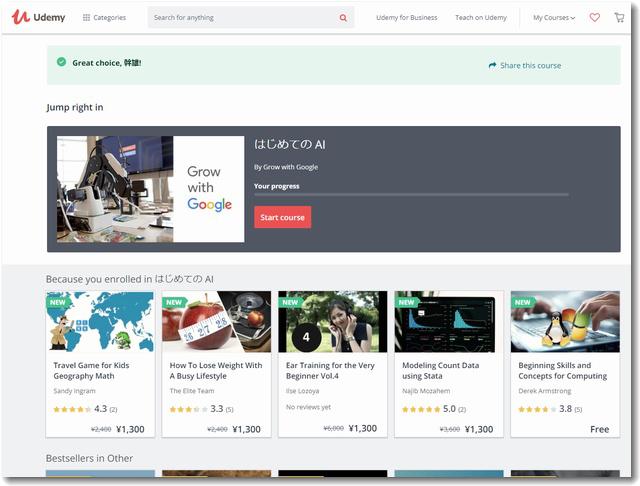Open the Grow with Google course thumbnail
This screenshot has height=486, width=640.
pyautogui.click(x=150, y=188)
